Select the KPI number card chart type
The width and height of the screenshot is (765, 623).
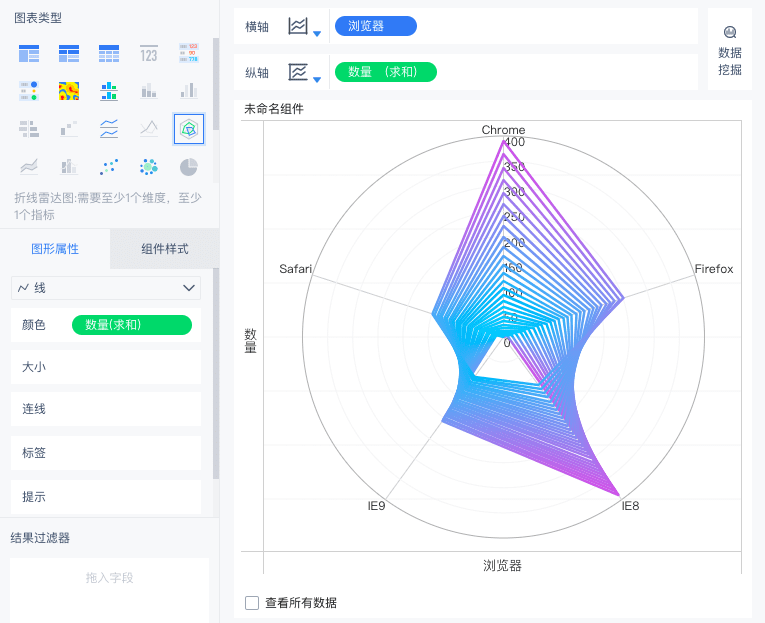click(149, 53)
